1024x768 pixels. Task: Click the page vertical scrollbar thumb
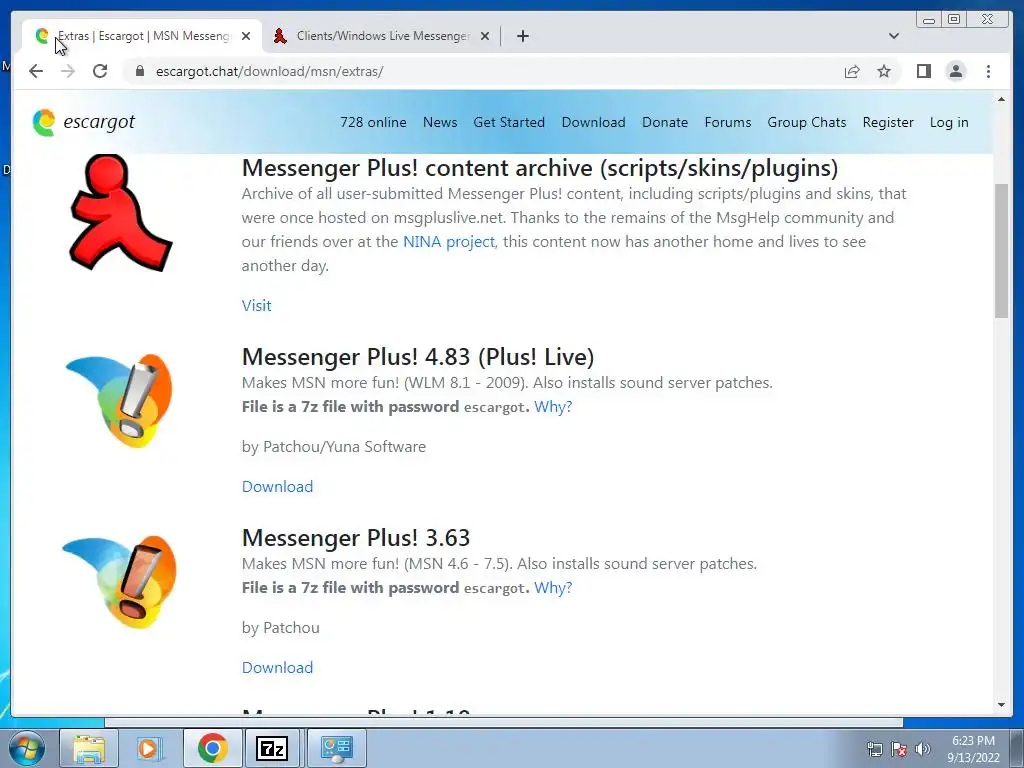pyautogui.click(x=1001, y=251)
